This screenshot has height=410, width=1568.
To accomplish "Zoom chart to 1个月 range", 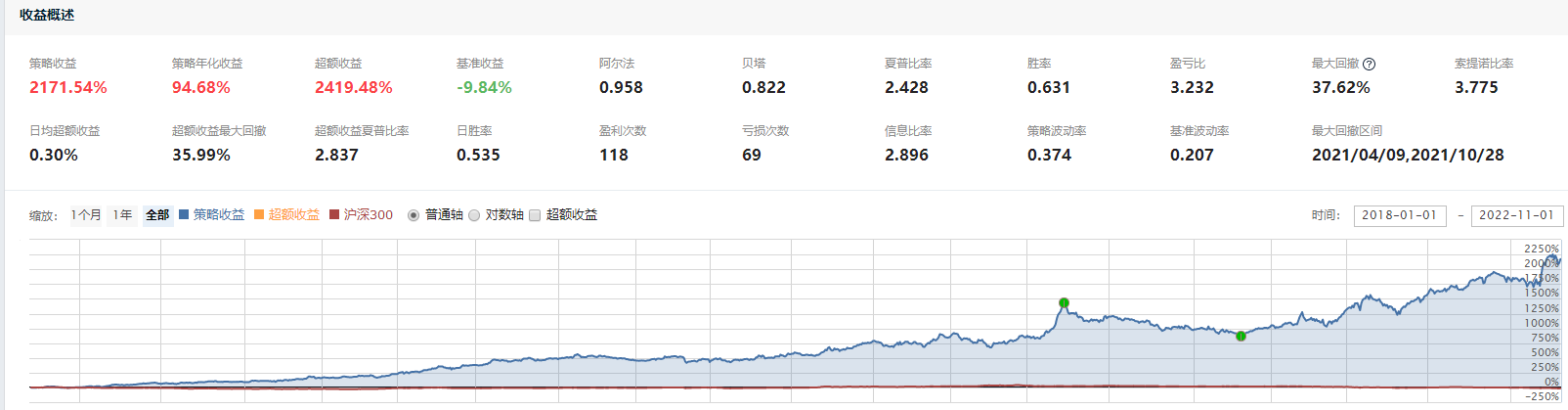I will (x=86, y=215).
